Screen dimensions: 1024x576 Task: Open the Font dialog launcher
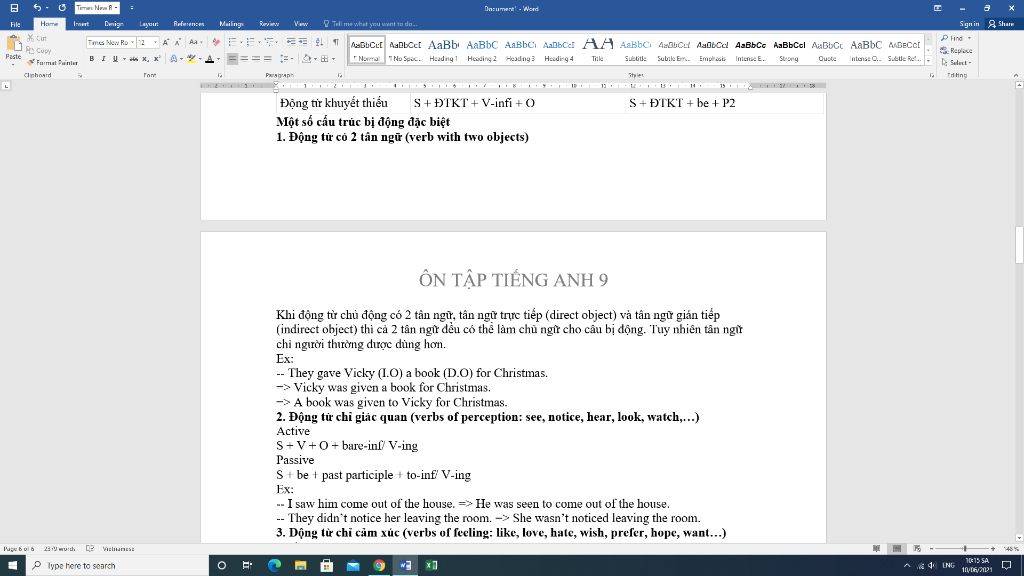(220, 76)
